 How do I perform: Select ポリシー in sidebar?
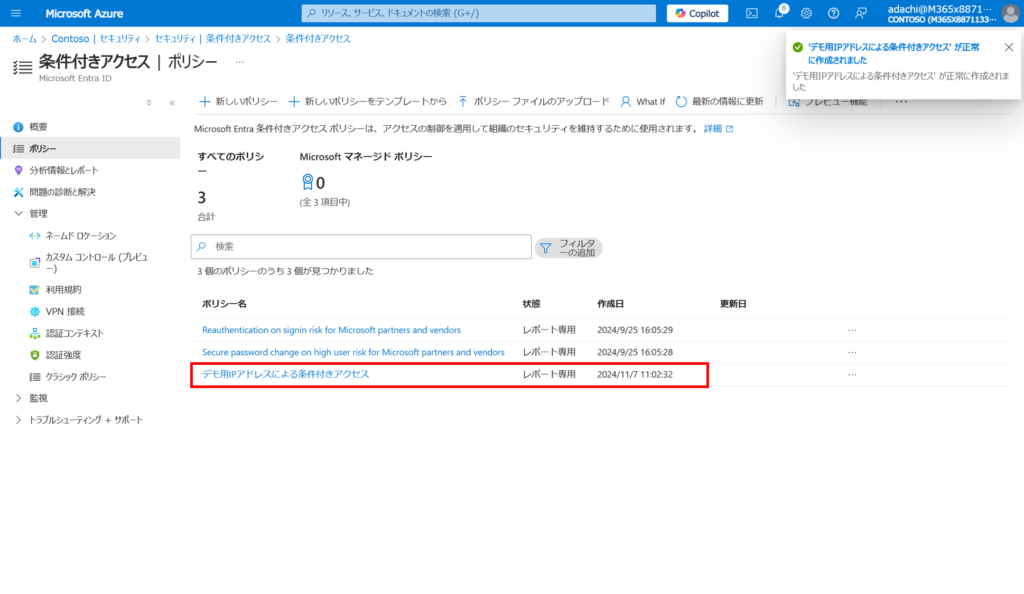(91, 149)
